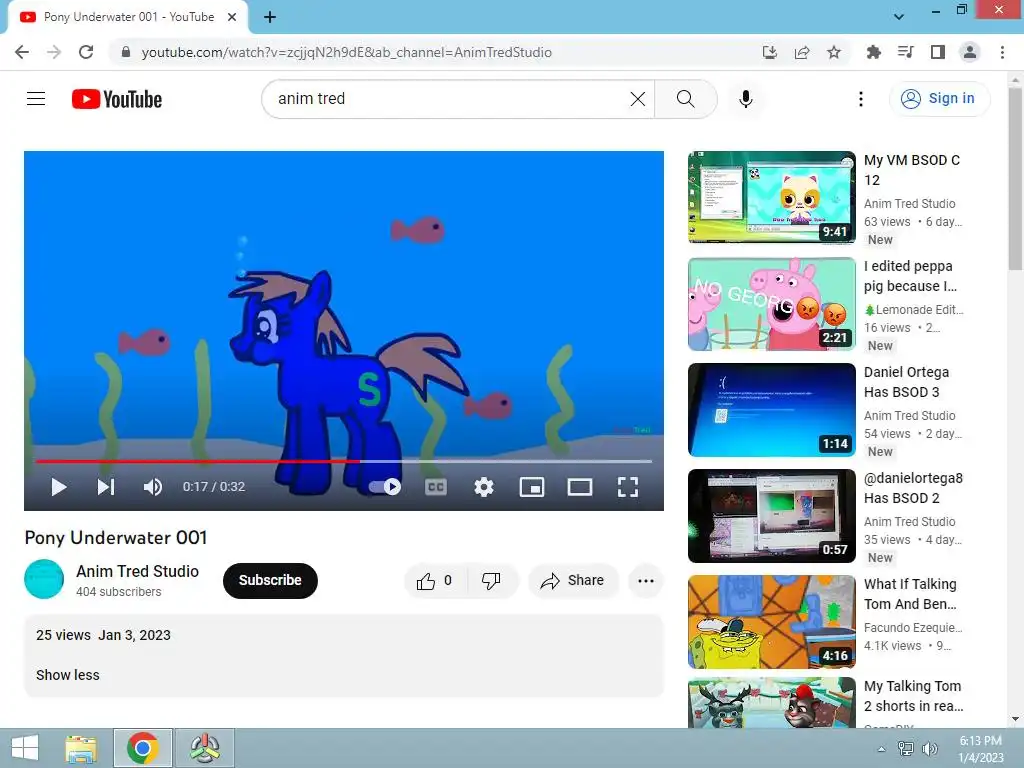Open the My VM BSOD thumbnail
This screenshot has width=1024, height=768.
pyautogui.click(x=771, y=197)
